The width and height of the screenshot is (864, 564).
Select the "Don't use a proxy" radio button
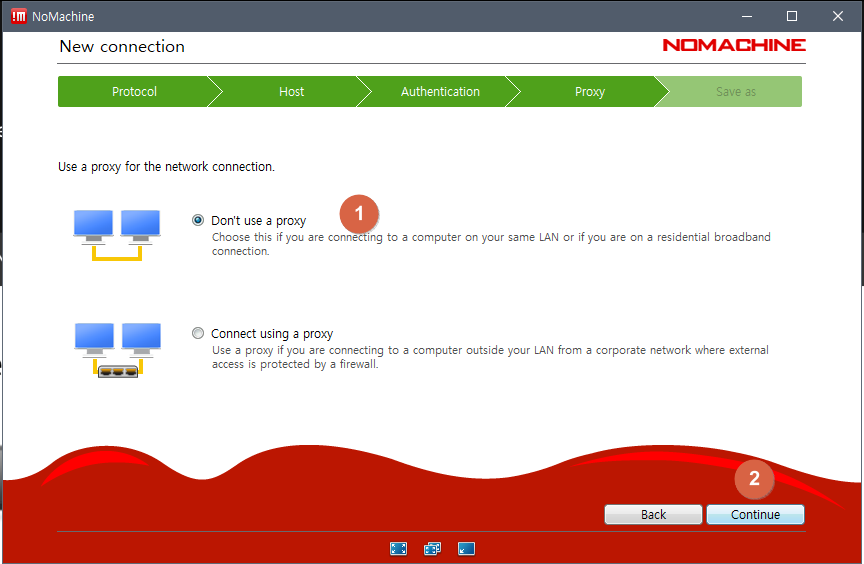198,220
